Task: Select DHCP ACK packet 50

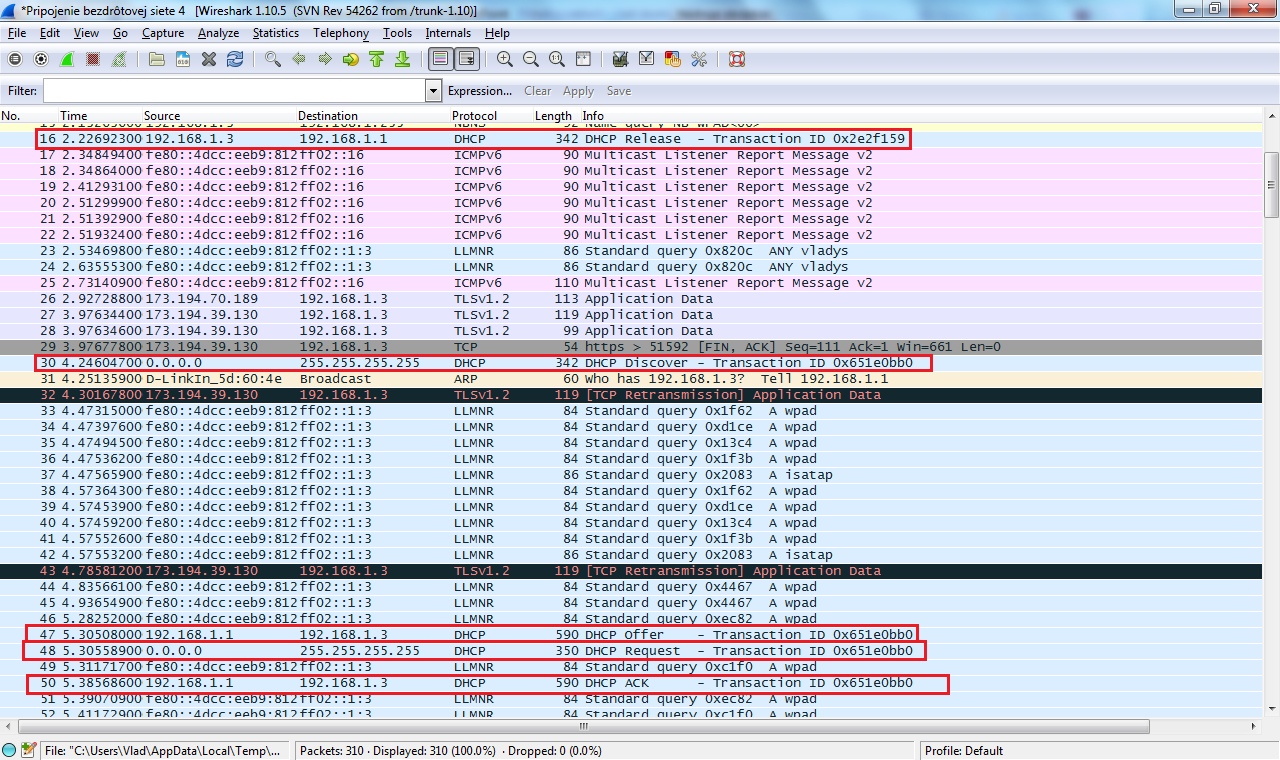Action: click(631, 683)
